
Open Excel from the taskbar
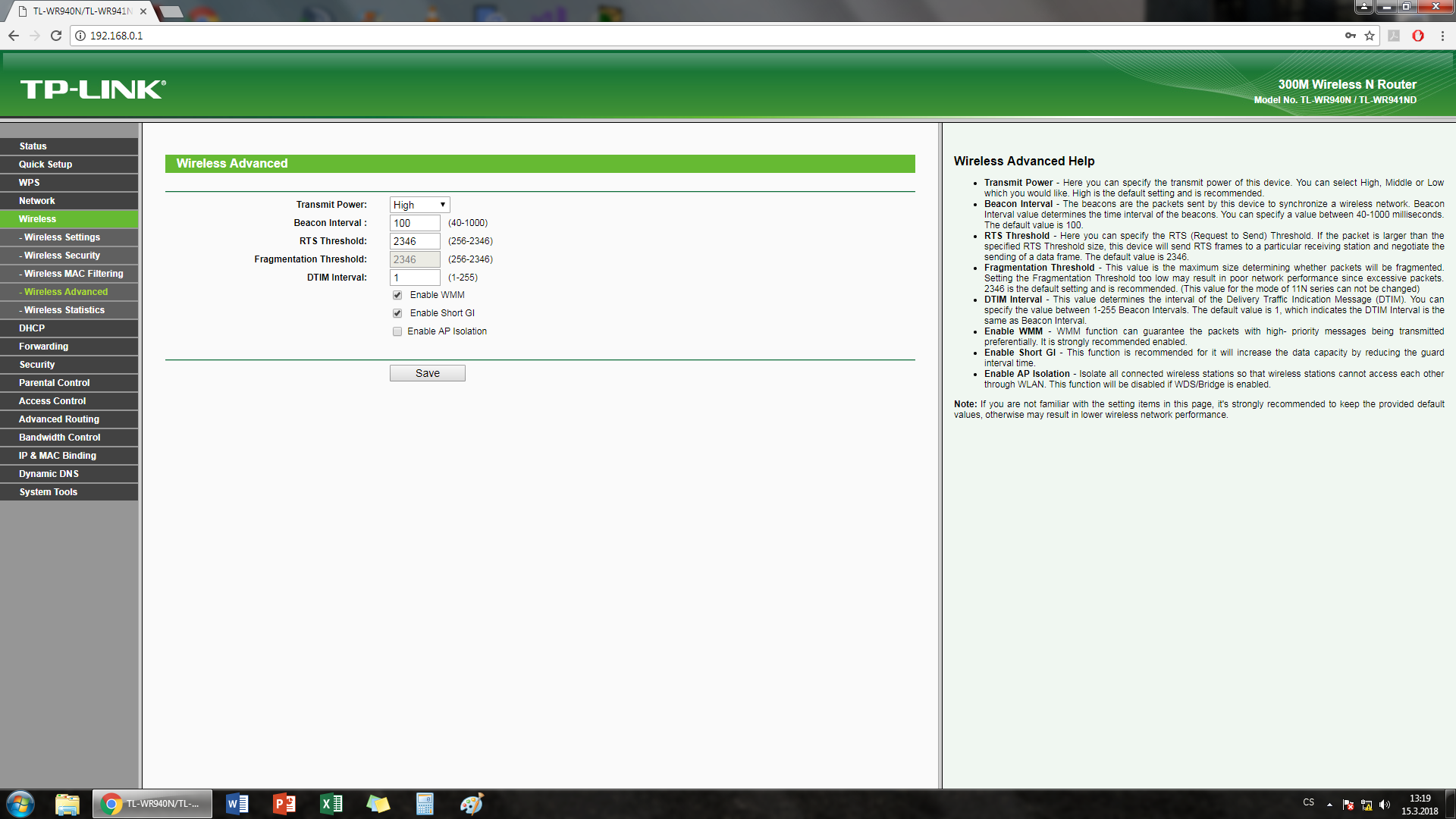pos(331,804)
